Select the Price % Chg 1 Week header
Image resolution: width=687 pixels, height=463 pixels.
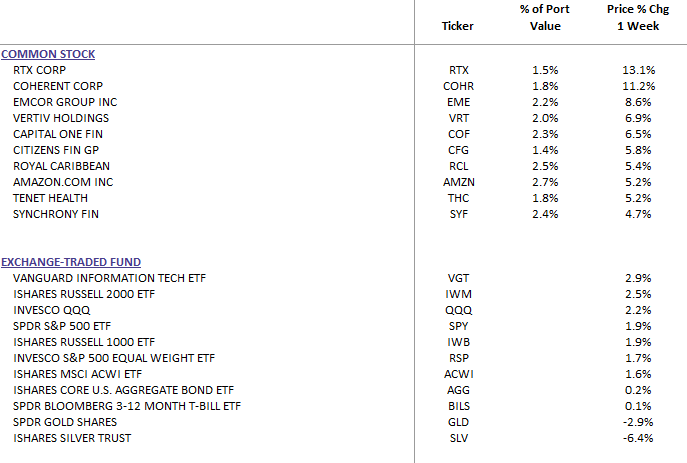tap(632, 17)
